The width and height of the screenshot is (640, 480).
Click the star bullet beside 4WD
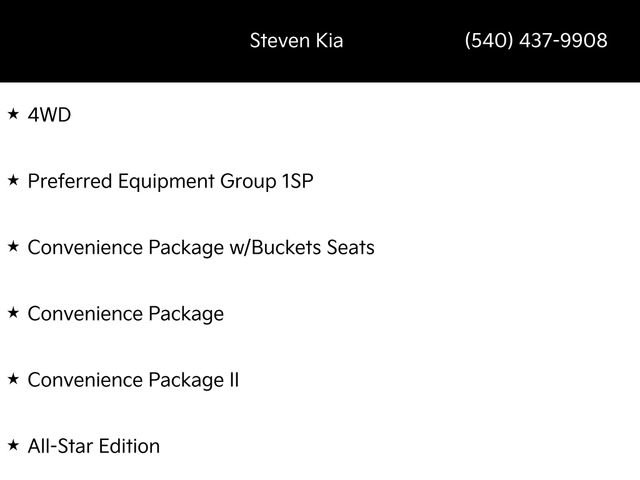[x=13, y=115]
